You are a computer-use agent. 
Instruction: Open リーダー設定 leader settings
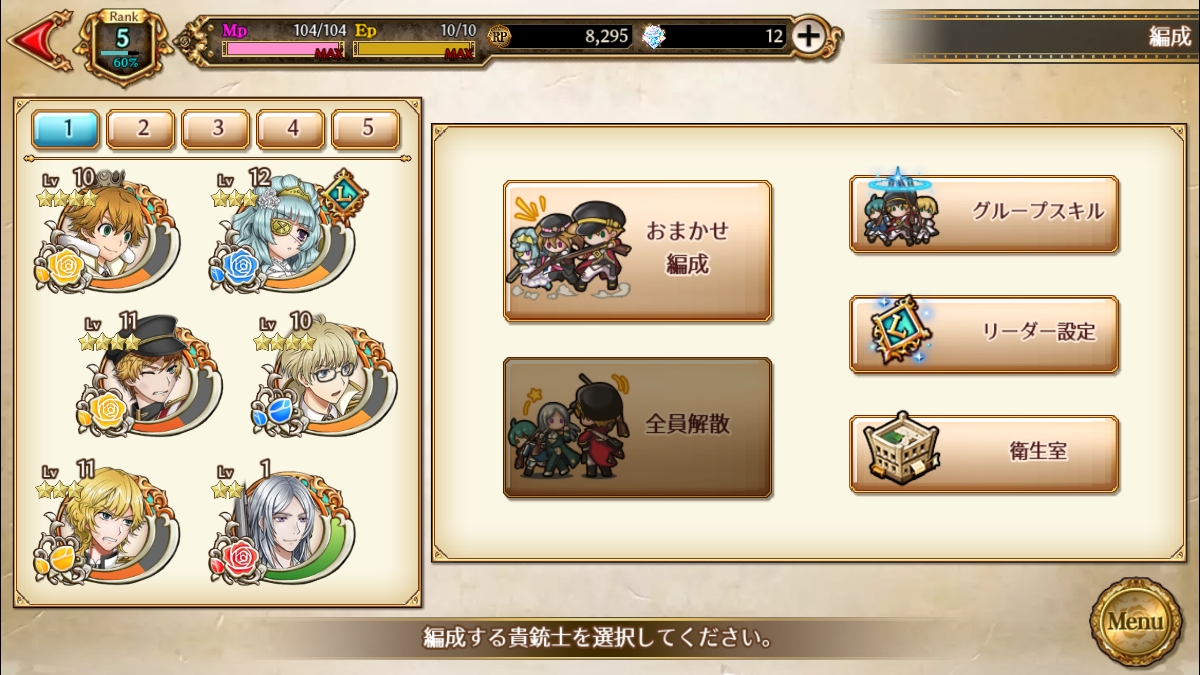coord(984,333)
